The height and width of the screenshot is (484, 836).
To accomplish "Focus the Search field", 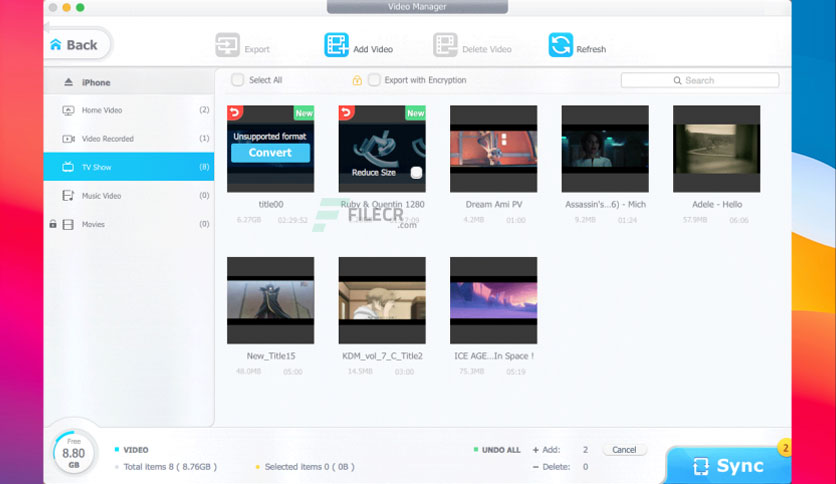I will point(700,80).
